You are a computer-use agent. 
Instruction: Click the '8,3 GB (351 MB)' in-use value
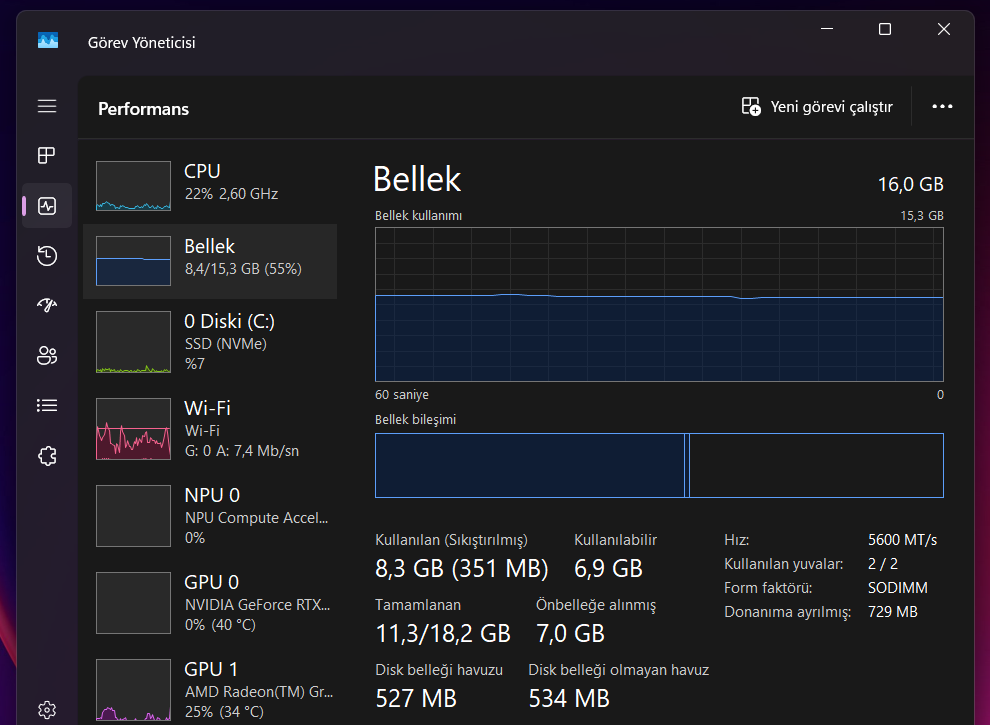pyautogui.click(x=462, y=568)
